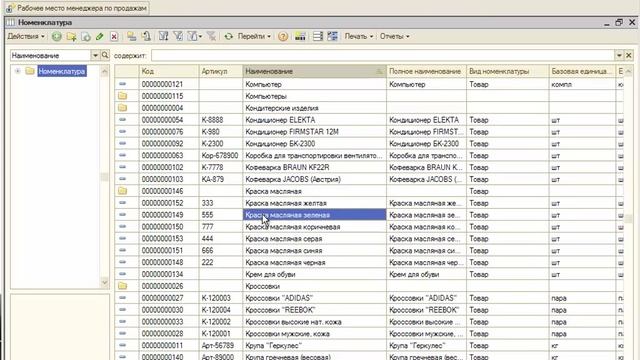Click the Move to group toolbar icon

click(x=146, y=37)
